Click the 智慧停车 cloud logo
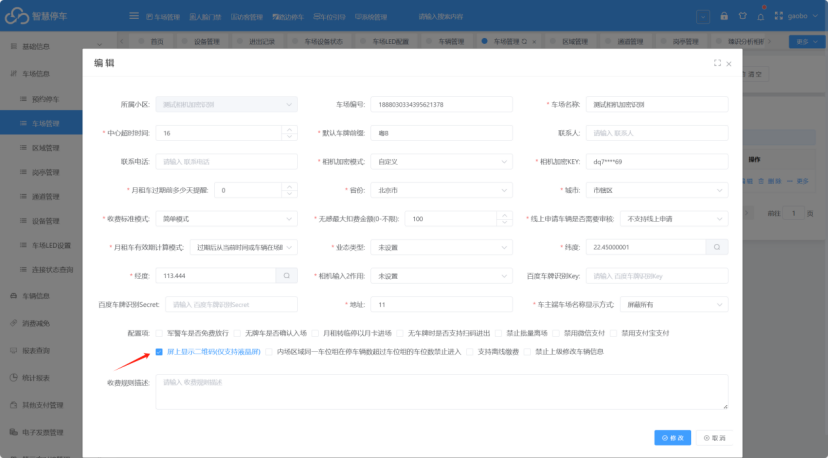 (x=17, y=16)
